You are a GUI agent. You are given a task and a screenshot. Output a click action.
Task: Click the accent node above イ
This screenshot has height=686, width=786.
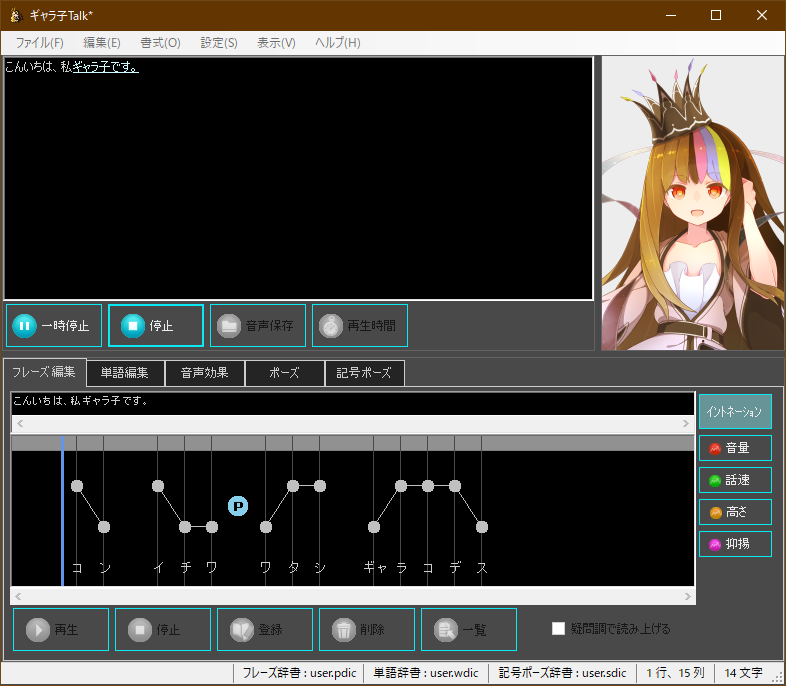click(158, 486)
